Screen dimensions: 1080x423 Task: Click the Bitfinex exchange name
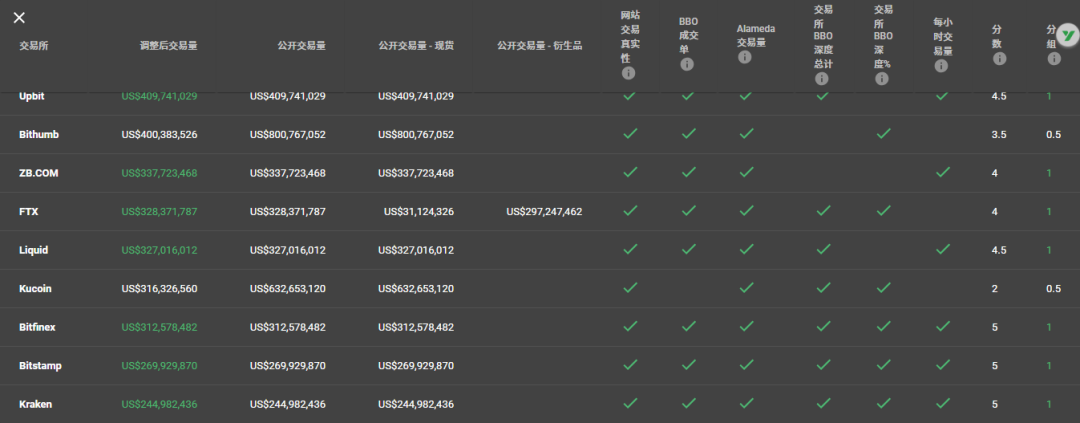pos(40,327)
